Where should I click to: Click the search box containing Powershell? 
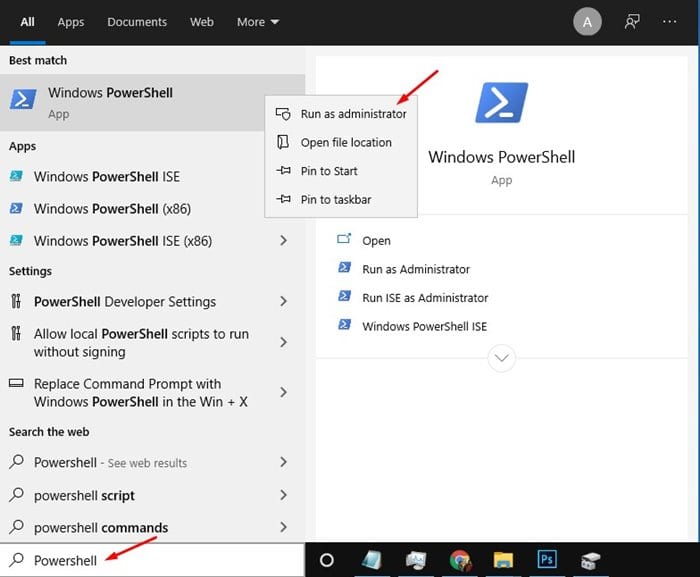150,560
